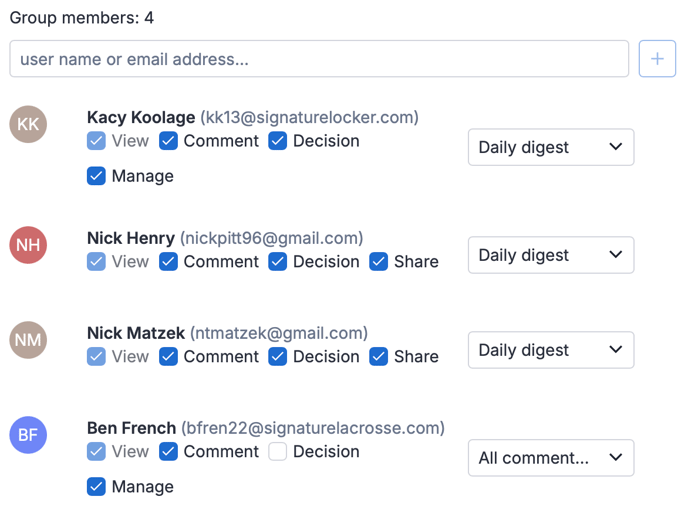The width and height of the screenshot is (688, 510).
Task: Click Ben French's member name
Action: [131, 428]
